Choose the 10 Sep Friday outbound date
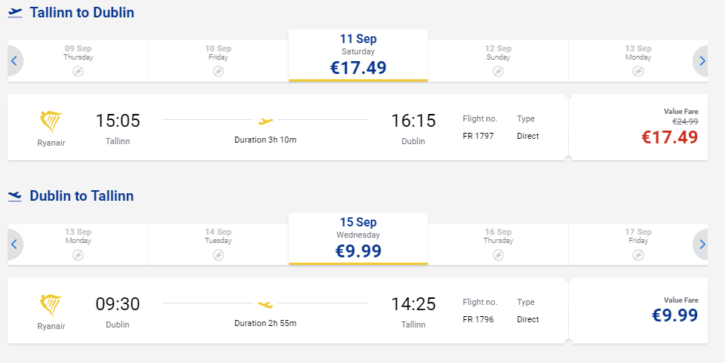725x363 pixels. click(218, 61)
